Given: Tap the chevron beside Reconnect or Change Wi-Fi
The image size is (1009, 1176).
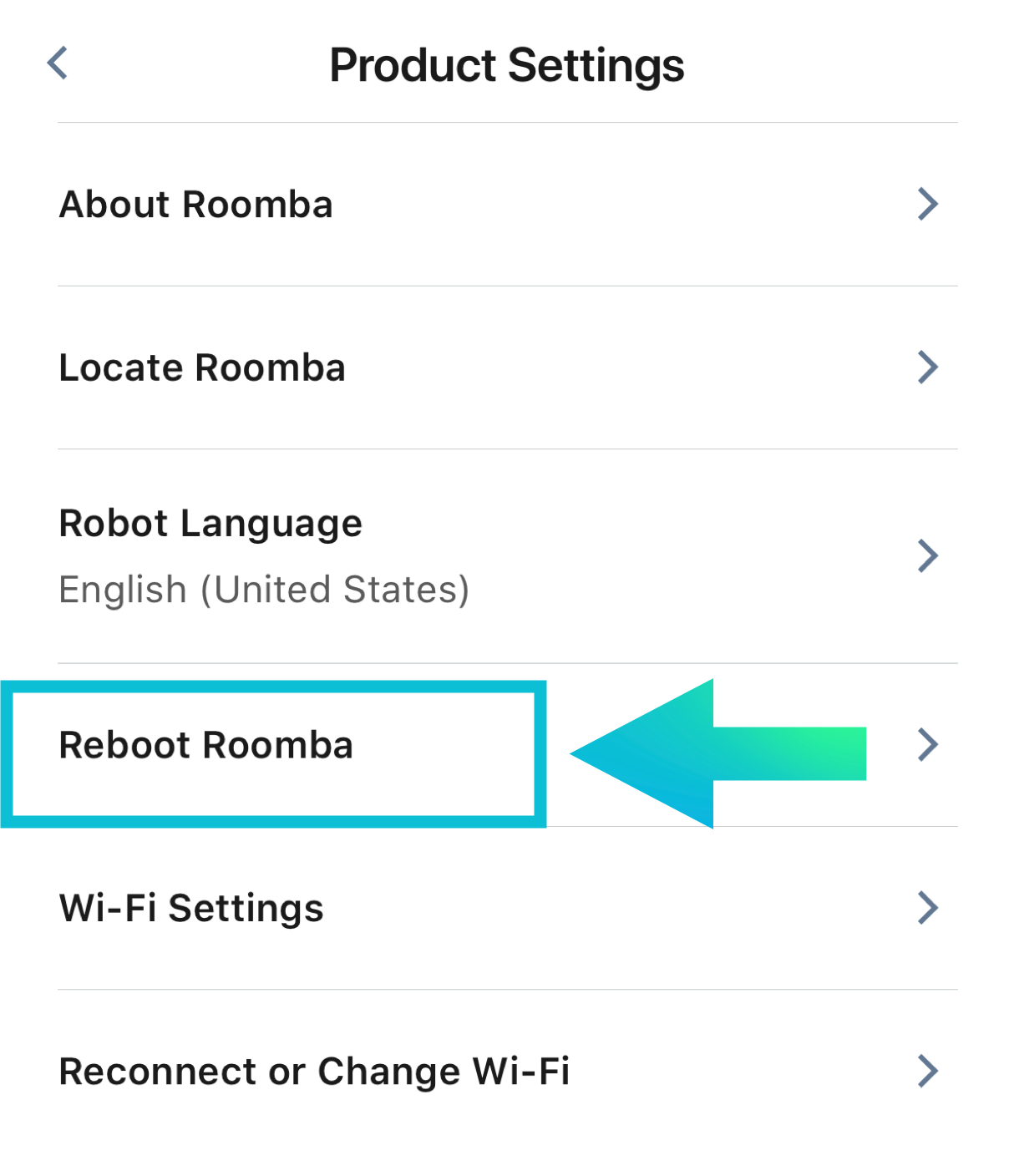Looking at the screenshot, I should point(927,1071).
